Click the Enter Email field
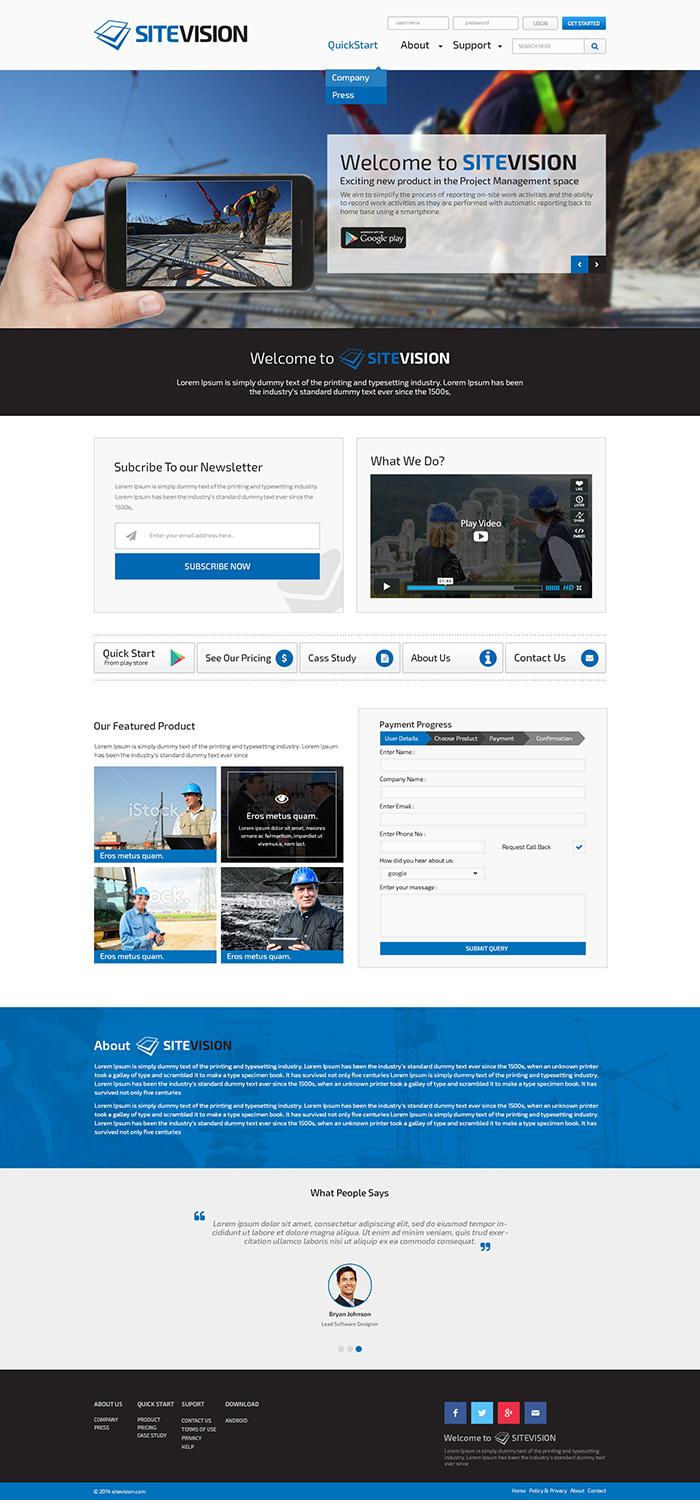700x1500 pixels. (x=483, y=819)
